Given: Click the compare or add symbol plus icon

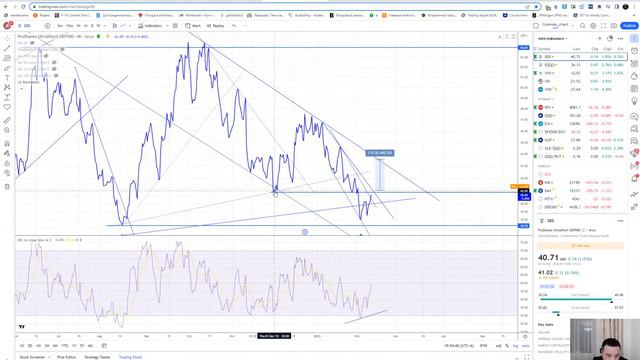Looking at the screenshot, I should click(47, 26).
